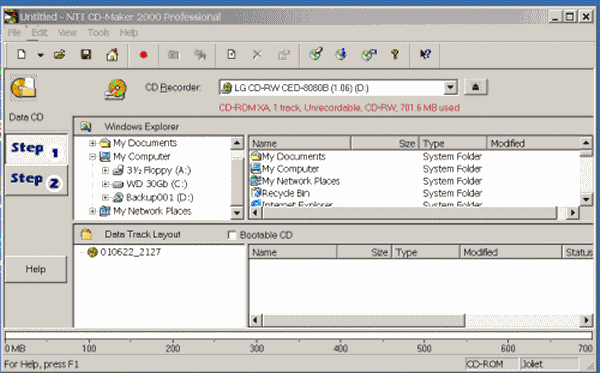The width and height of the screenshot is (600, 373).
Task: Click the Home house toolbar icon
Action: (112, 55)
